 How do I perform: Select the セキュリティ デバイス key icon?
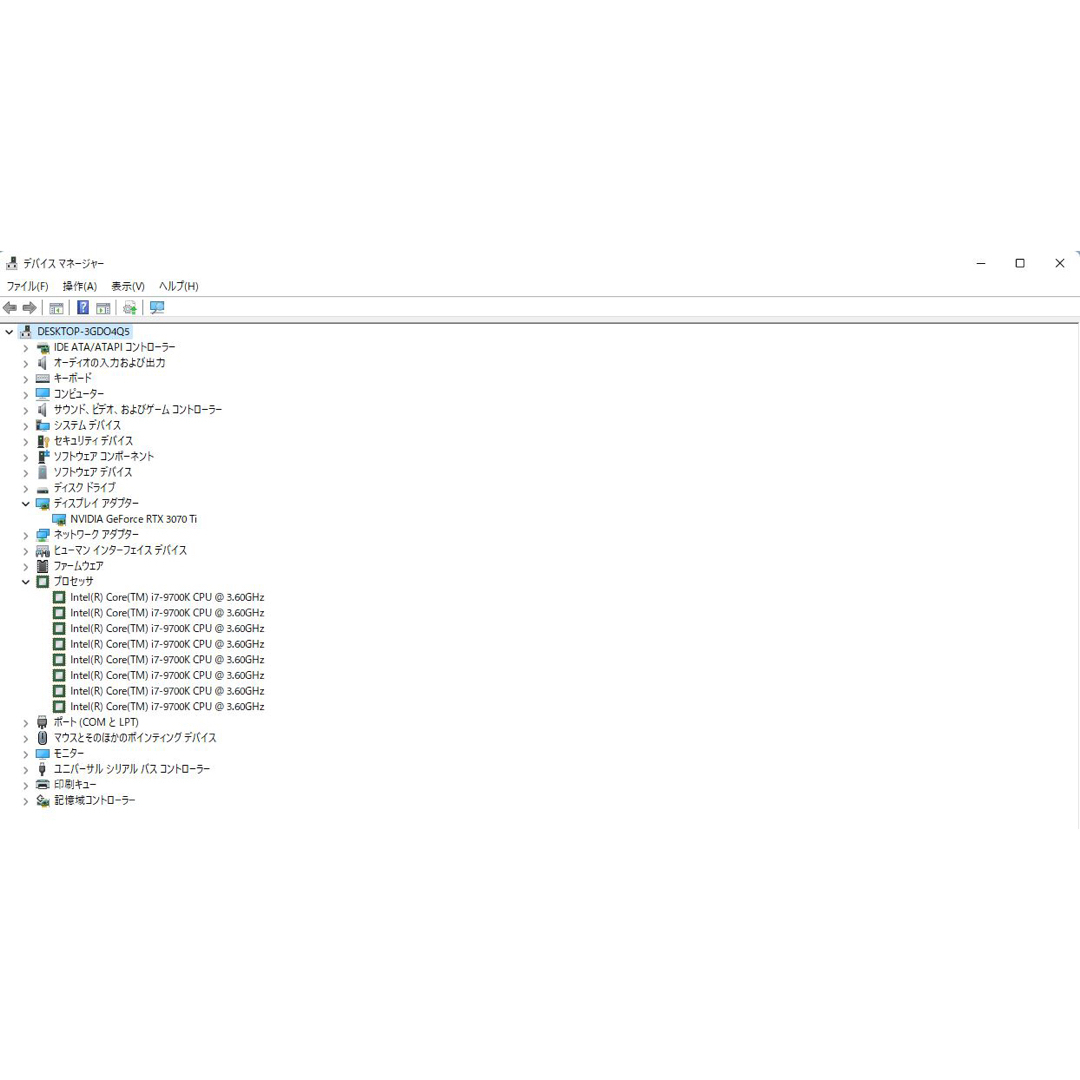pos(43,441)
